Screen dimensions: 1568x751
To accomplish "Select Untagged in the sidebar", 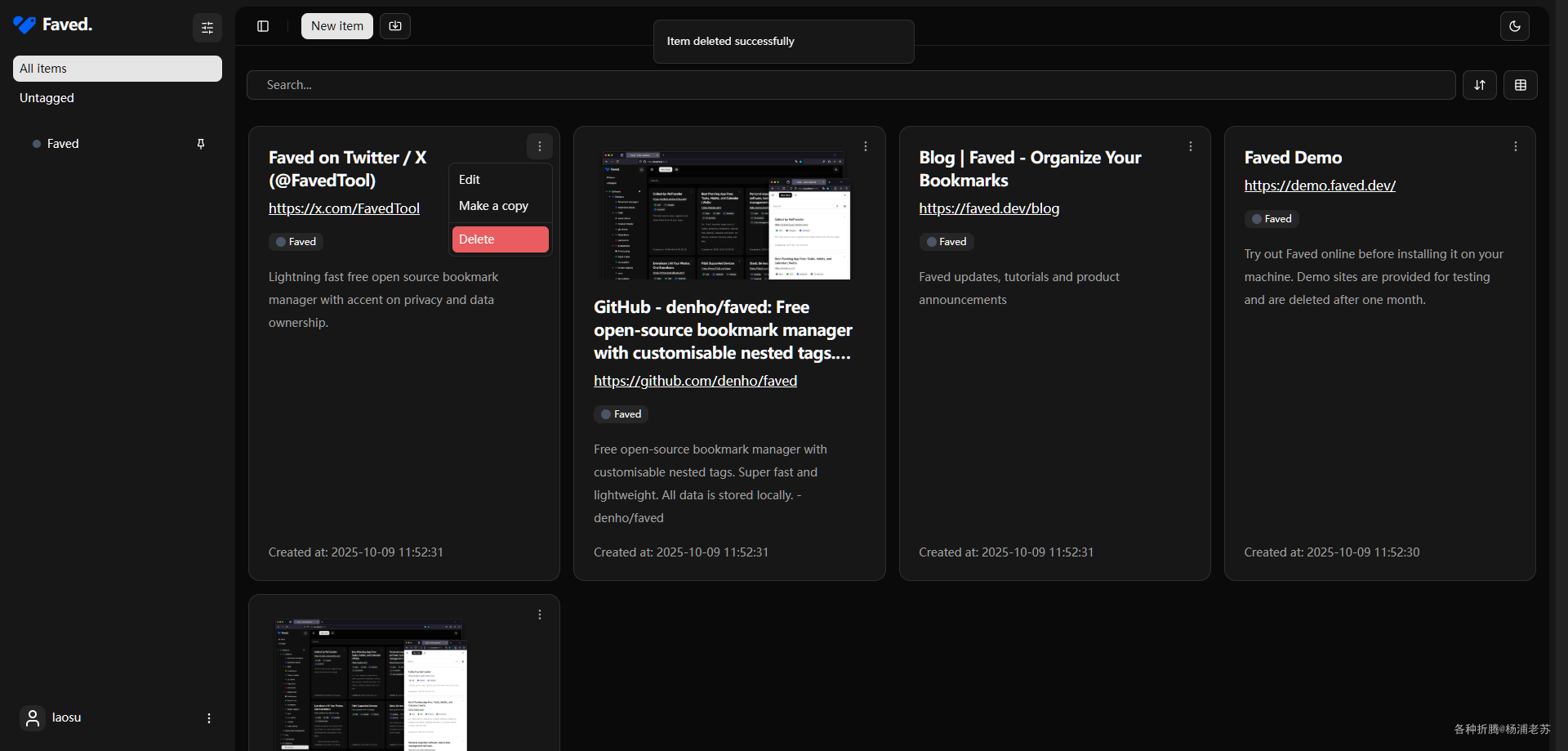I will click(118, 98).
